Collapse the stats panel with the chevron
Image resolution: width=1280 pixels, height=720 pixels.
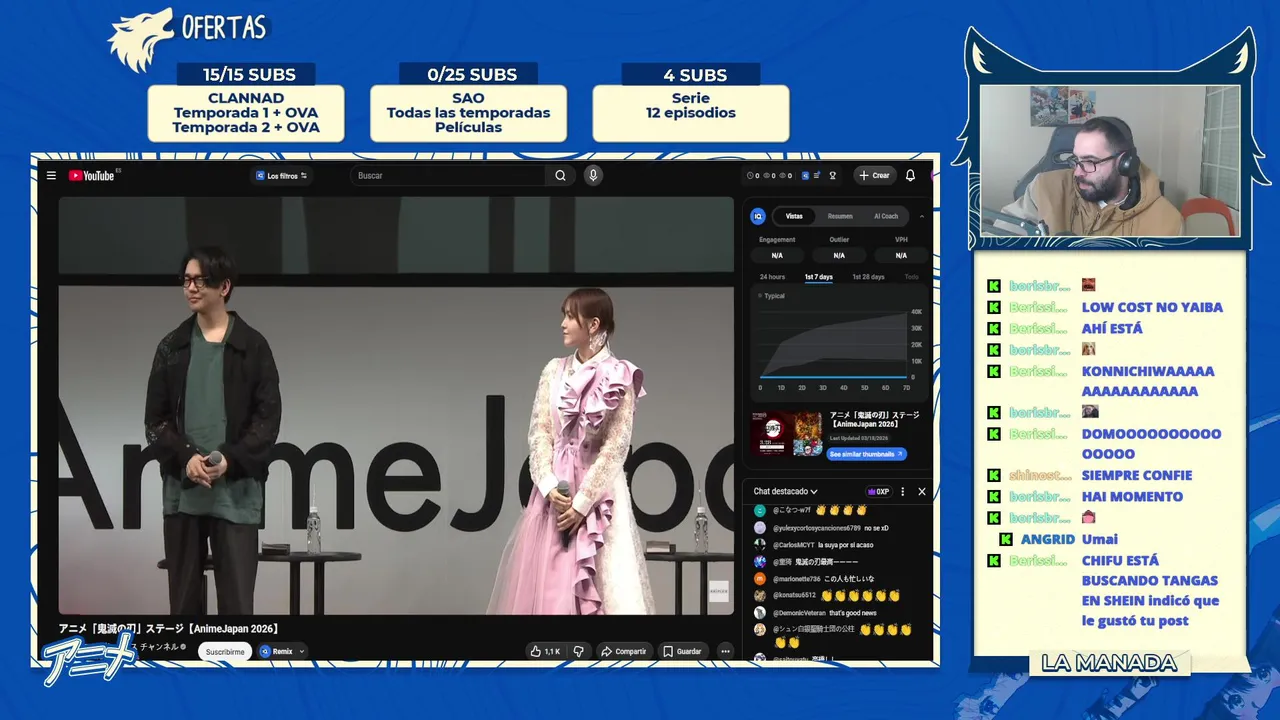point(922,216)
